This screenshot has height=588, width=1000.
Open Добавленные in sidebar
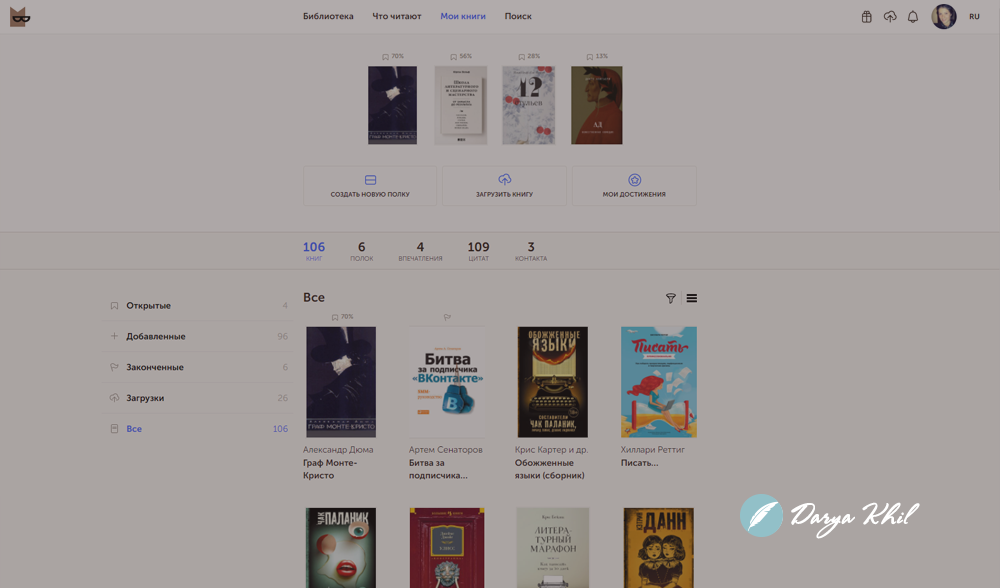(198, 336)
